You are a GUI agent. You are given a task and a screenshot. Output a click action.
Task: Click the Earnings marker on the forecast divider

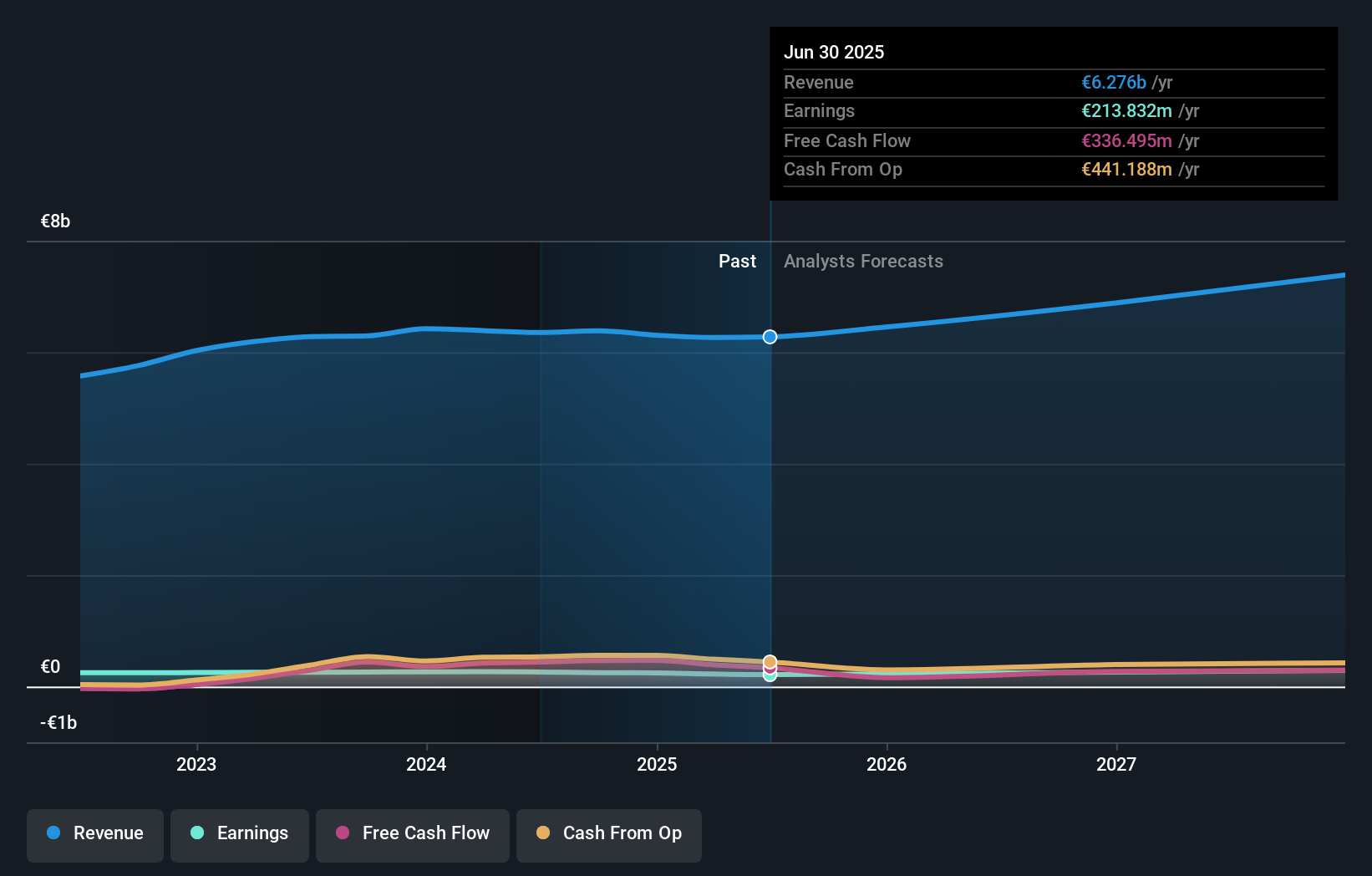(769, 675)
